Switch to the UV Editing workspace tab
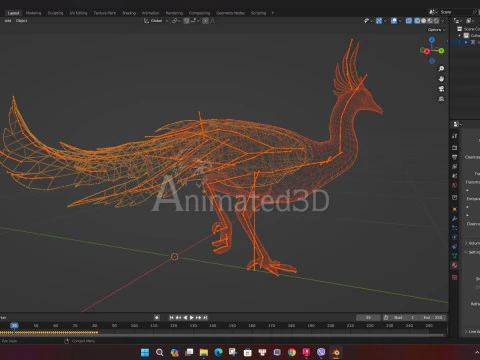 click(x=78, y=13)
